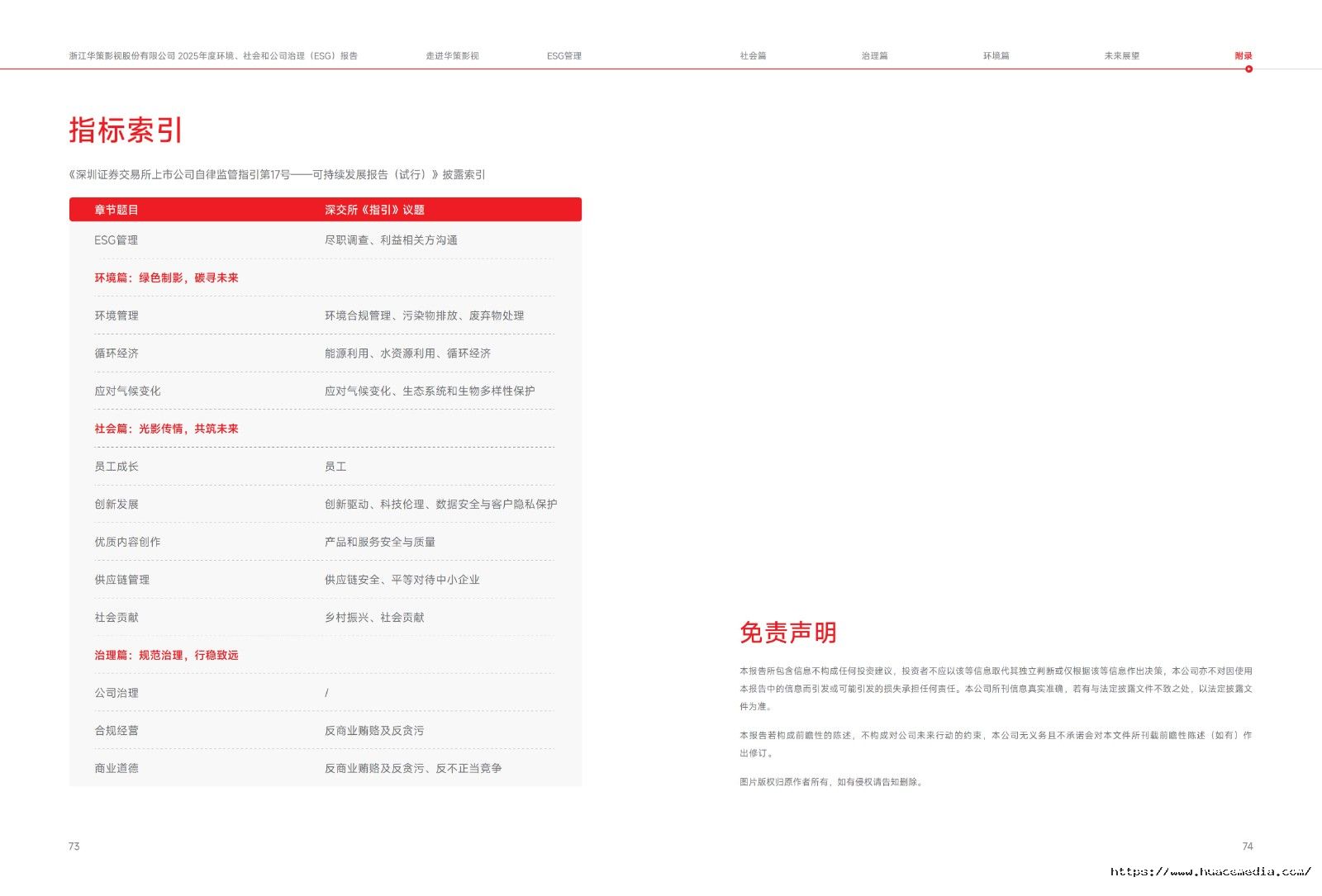Select the 附录 tab in header
This screenshot has width=1322, height=896.
[1244, 56]
